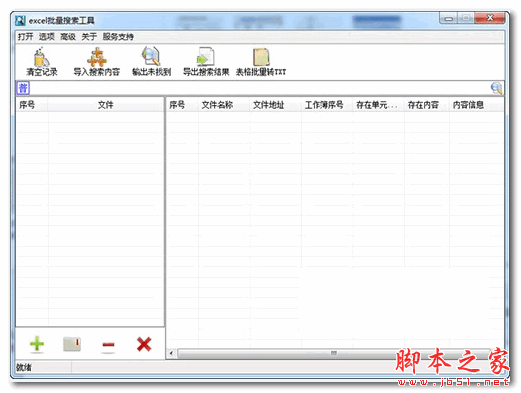The width and height of the screenshot is (521, 393).
Task: Click the horizontal scrollbar thumb
Action: pos(333,353)
